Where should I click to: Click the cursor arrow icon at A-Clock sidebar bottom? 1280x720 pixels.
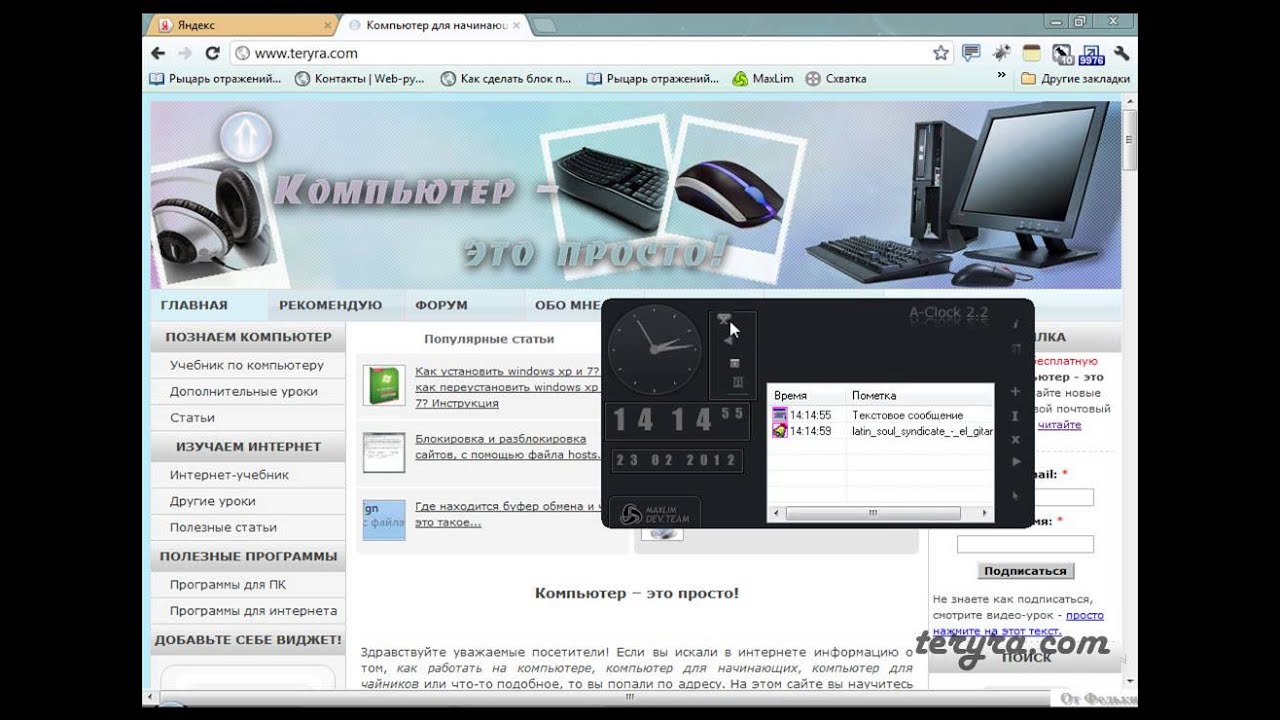click(1016, 495)
